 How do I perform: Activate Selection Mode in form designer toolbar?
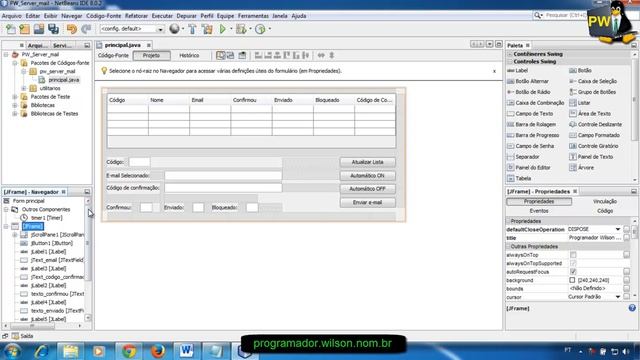220,55
